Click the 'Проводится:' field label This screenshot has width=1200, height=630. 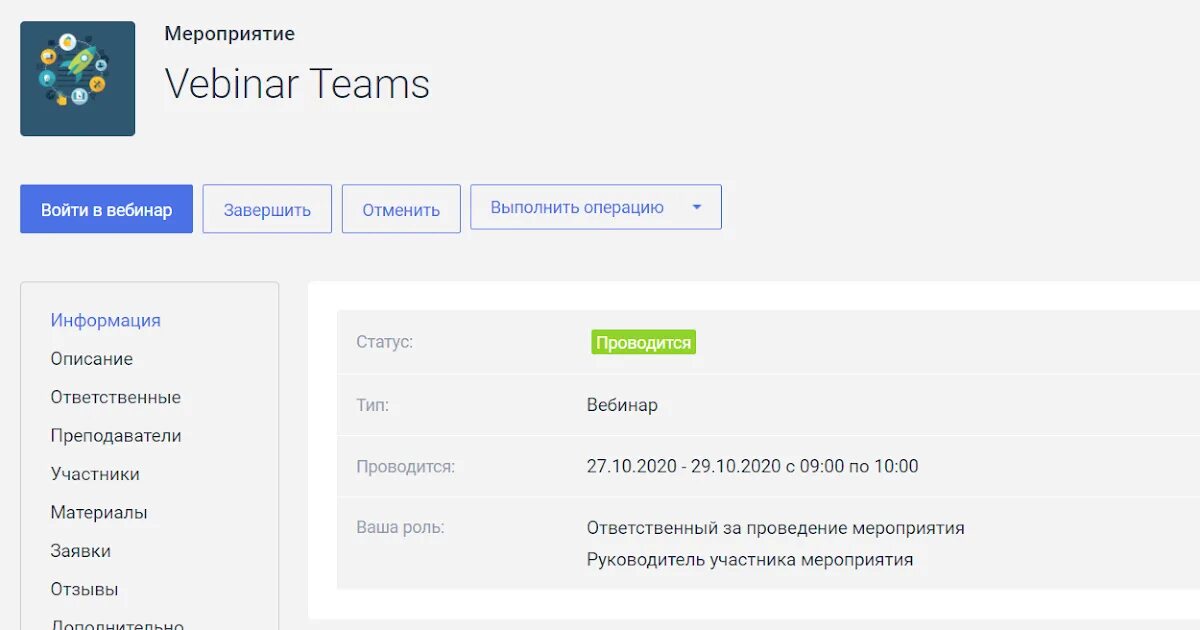tap(406, 466)
